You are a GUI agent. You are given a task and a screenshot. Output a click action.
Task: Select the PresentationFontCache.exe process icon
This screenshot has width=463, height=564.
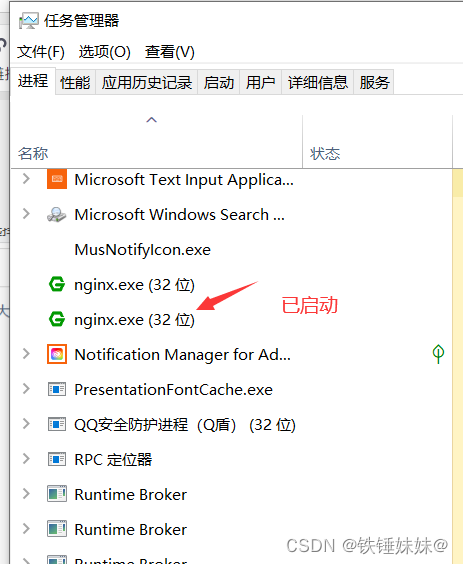tap(57, 390)
